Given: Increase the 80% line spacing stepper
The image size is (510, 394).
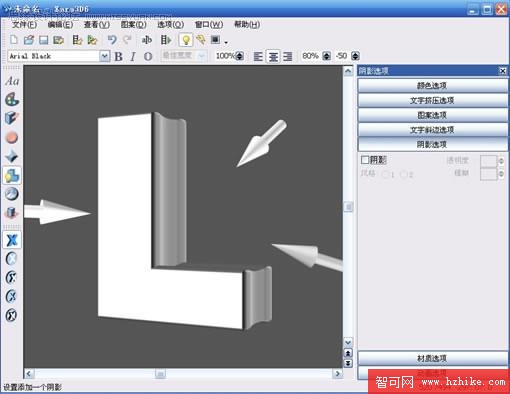Looking at the screenshot, I should coord(327,54).
